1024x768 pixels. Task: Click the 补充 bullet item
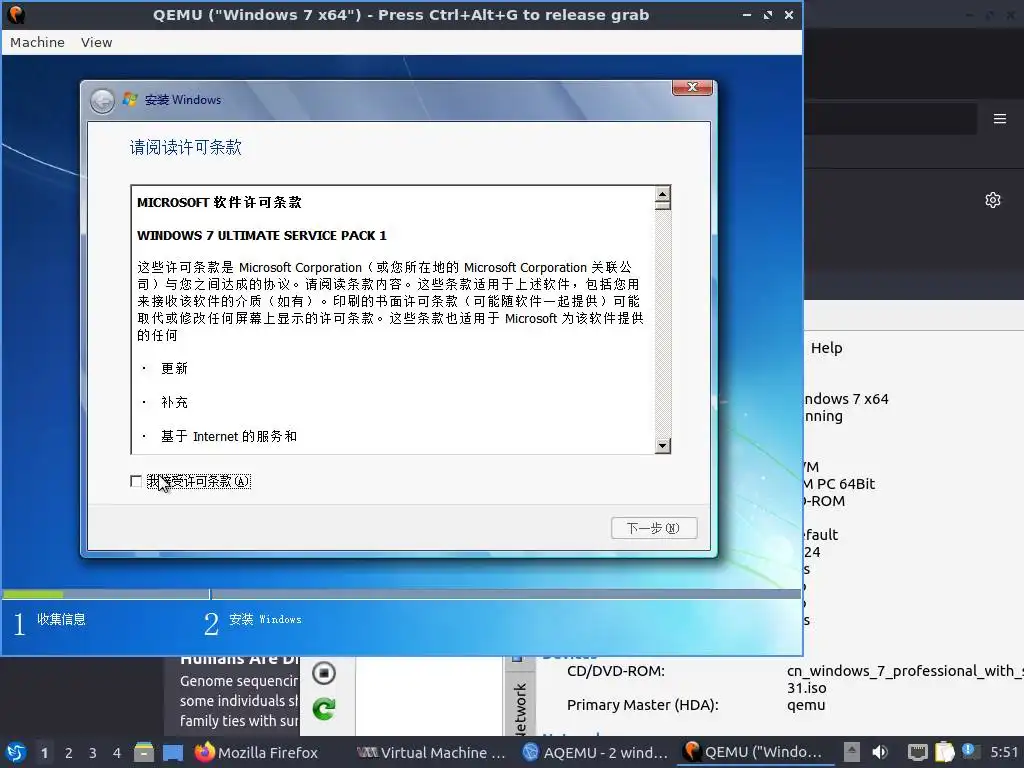point(174,402)
